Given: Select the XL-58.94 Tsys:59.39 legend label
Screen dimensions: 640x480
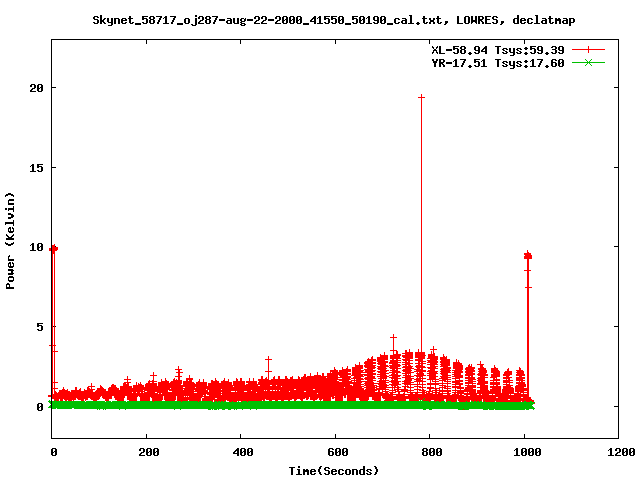Looking at the screenshot, I should coord(498,50).
